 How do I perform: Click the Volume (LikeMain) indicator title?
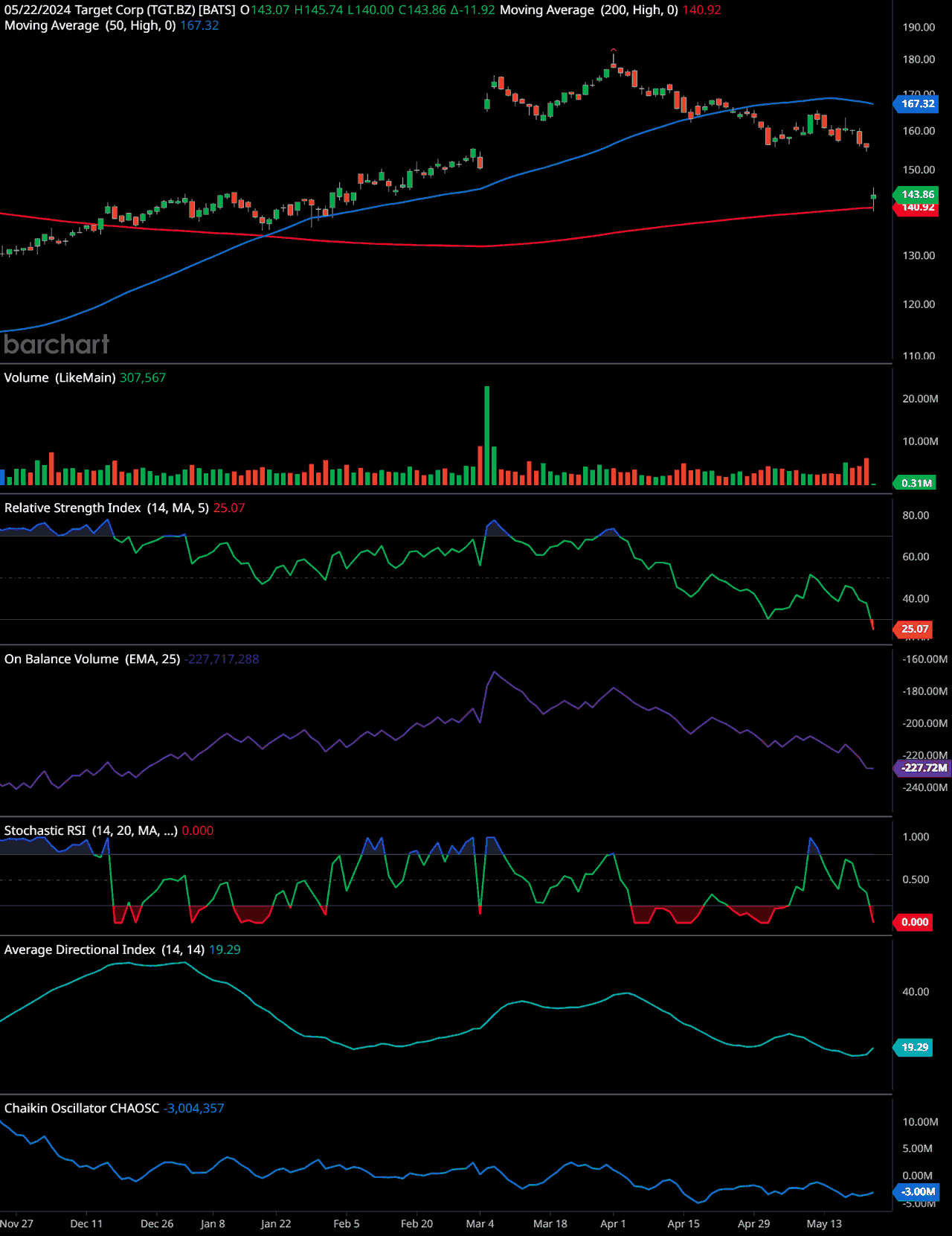(59, 377)
